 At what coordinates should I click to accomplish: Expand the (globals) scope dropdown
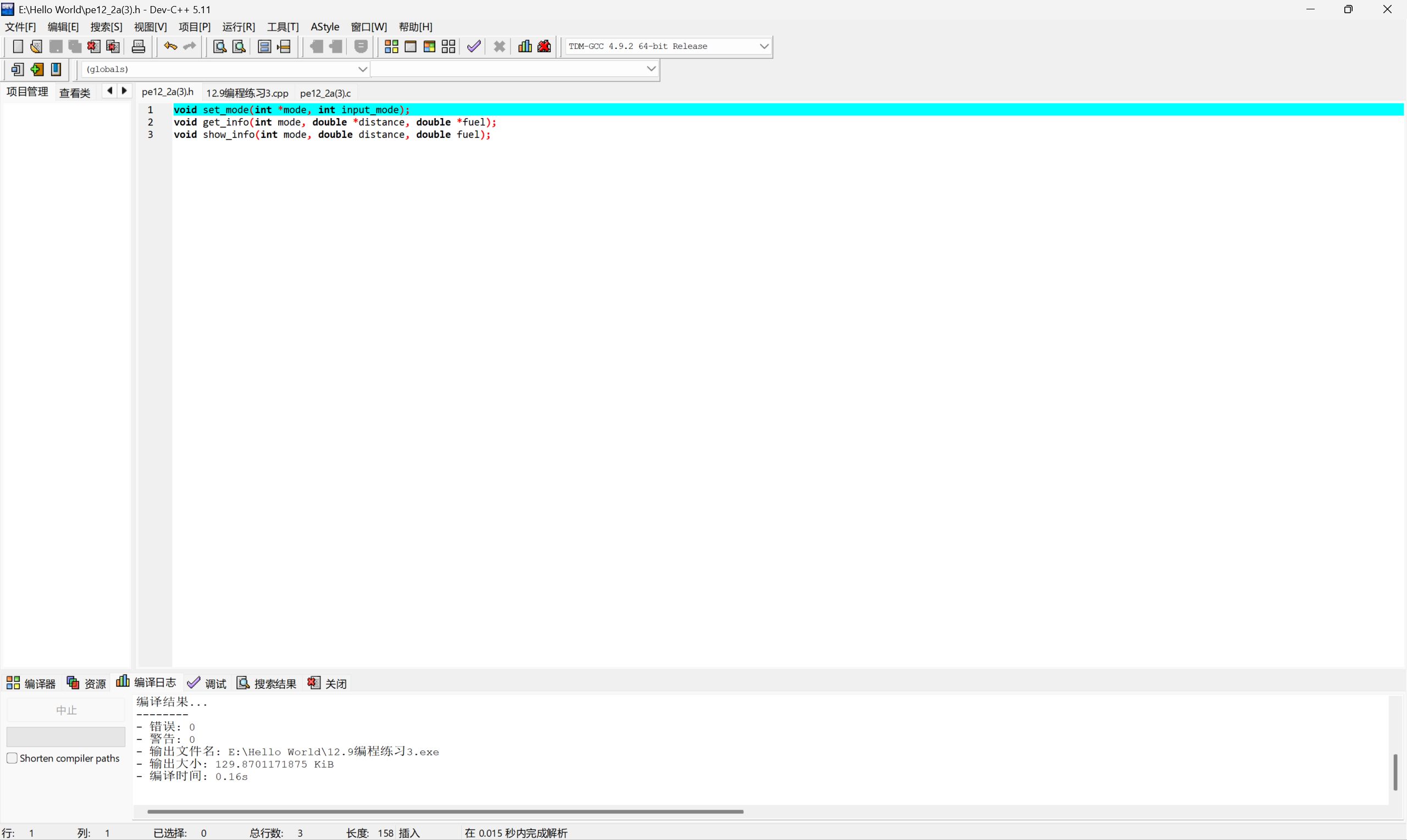click(362, 69)
